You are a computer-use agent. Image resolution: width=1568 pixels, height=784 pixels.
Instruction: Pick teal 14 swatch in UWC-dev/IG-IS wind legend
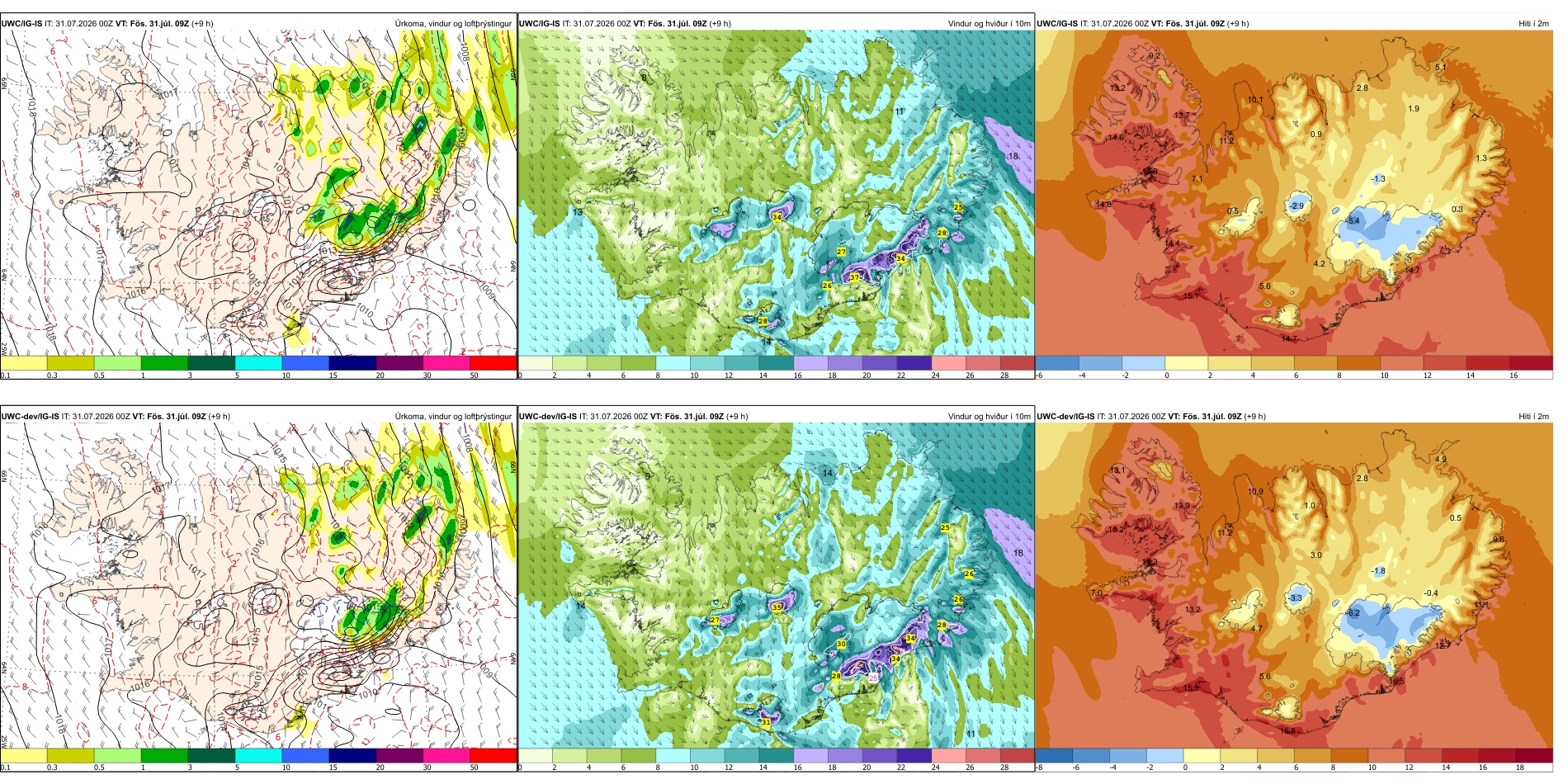tap(776, 755)
